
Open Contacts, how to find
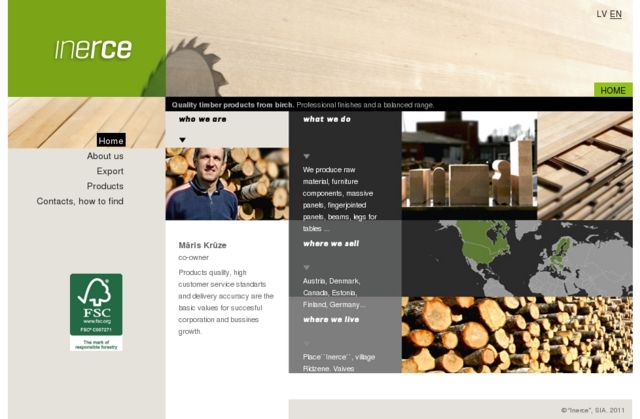click(x=80, y=201)
